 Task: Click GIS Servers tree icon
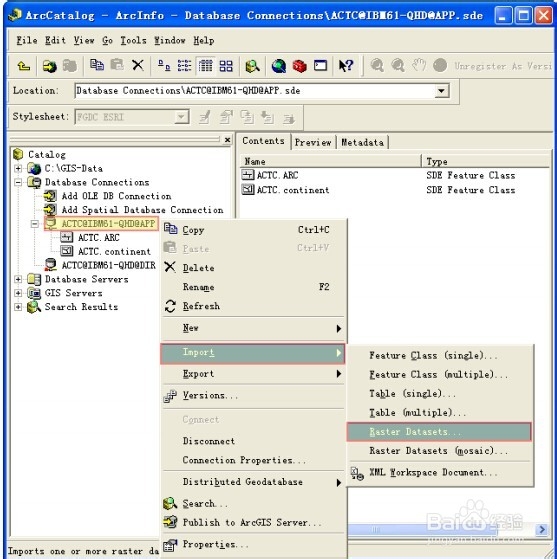pos(34,293)
